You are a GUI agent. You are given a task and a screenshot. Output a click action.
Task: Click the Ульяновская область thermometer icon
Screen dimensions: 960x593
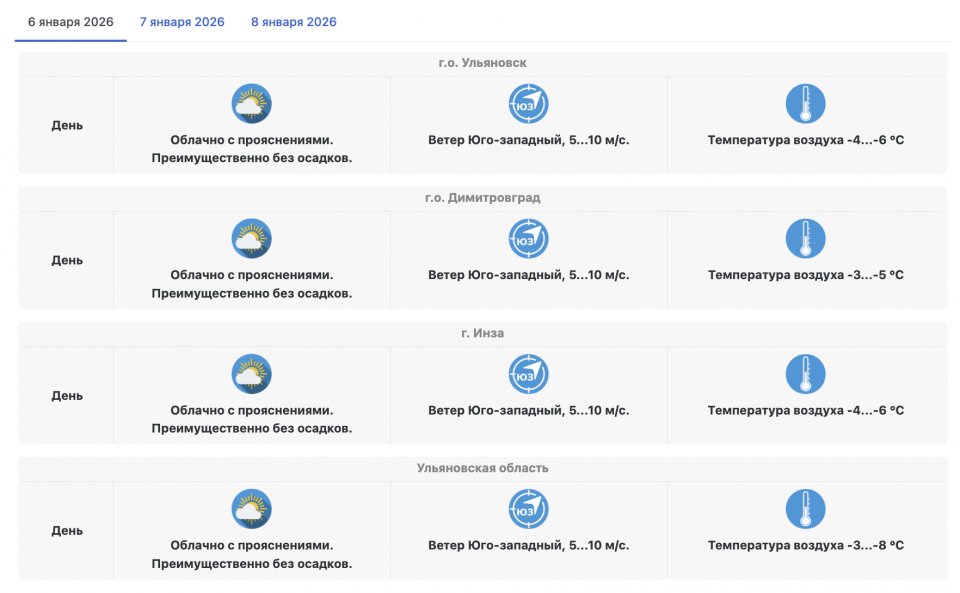click(x=805, y=509)
